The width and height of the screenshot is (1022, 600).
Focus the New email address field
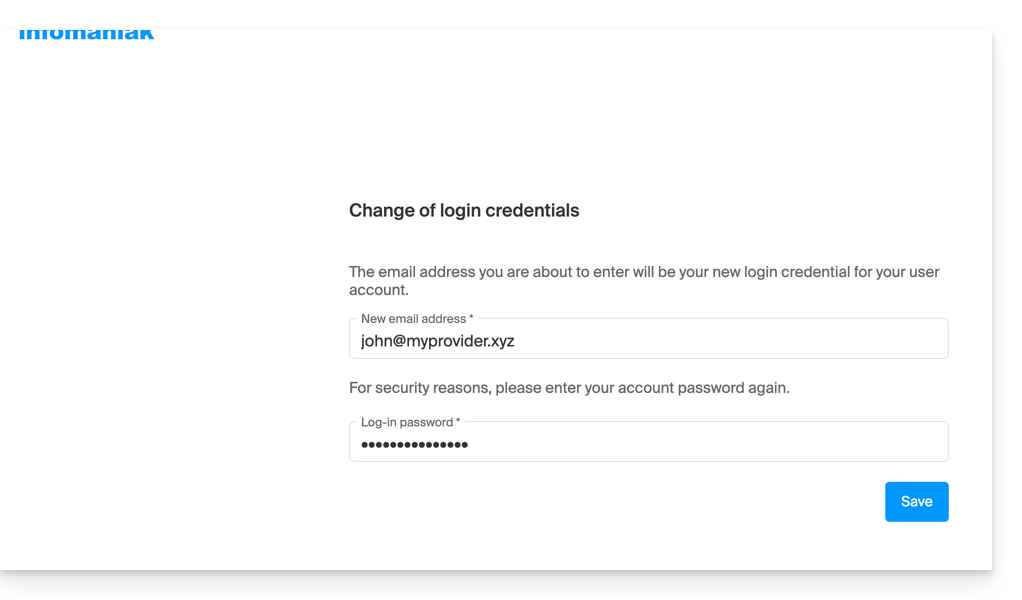[648, 341]
